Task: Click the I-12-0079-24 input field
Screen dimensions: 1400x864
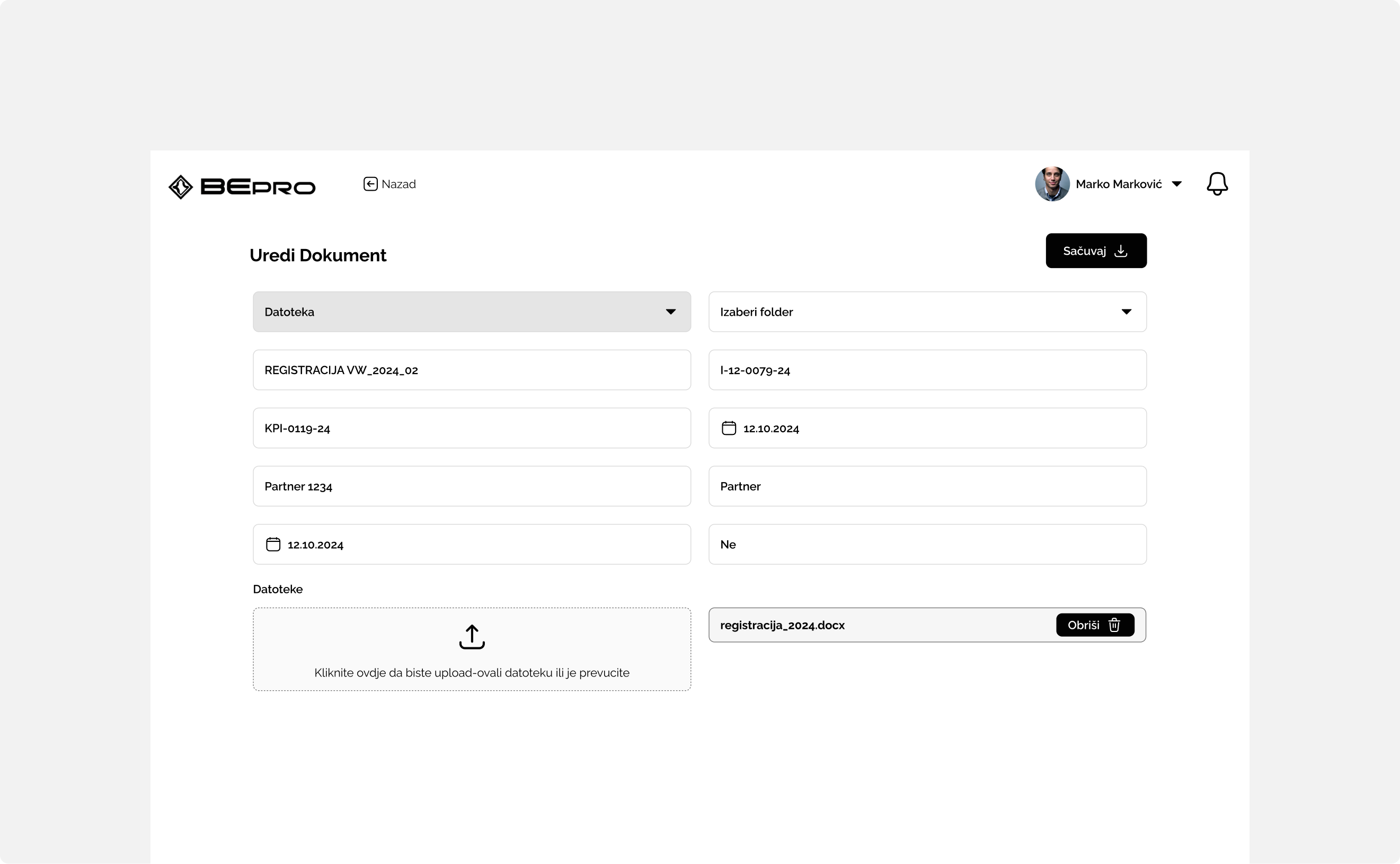Action: click(x=927, y=370)
